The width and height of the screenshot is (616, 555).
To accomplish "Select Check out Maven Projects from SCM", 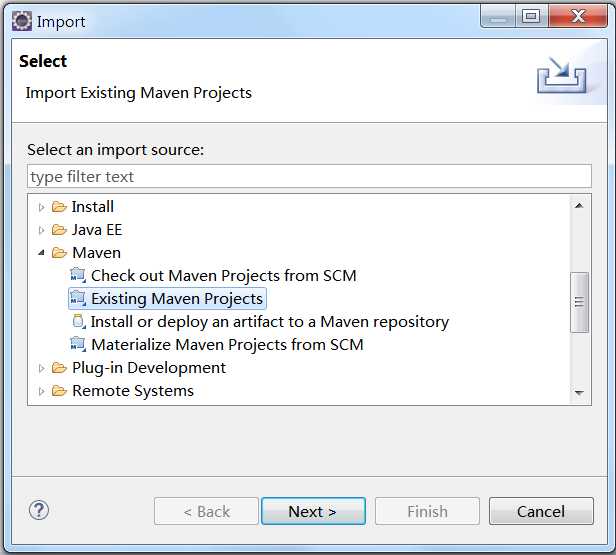I will click(223, 276).
